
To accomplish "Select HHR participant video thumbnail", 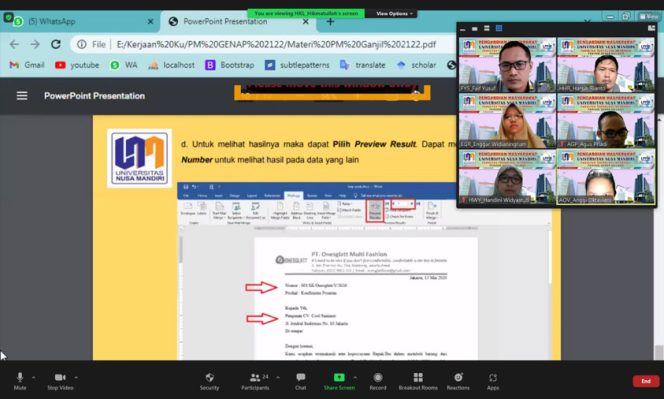I will point(606,65).
